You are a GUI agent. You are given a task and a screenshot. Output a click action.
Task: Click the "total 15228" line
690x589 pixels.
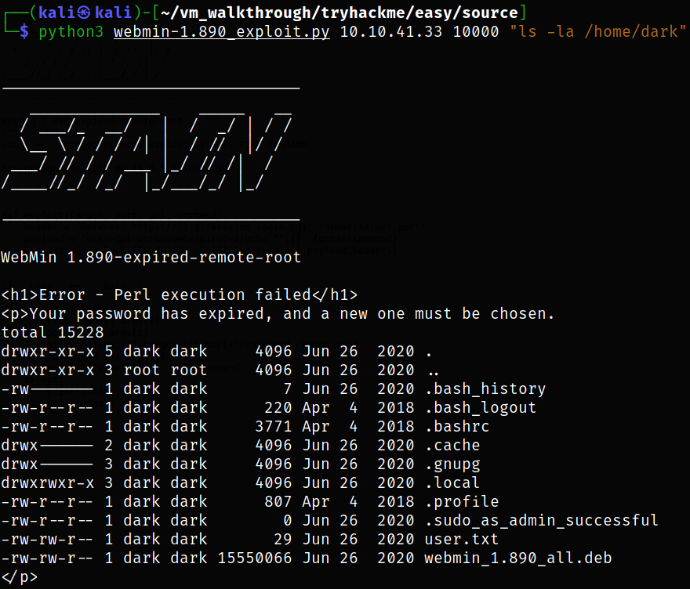click(x=52, y=332)
